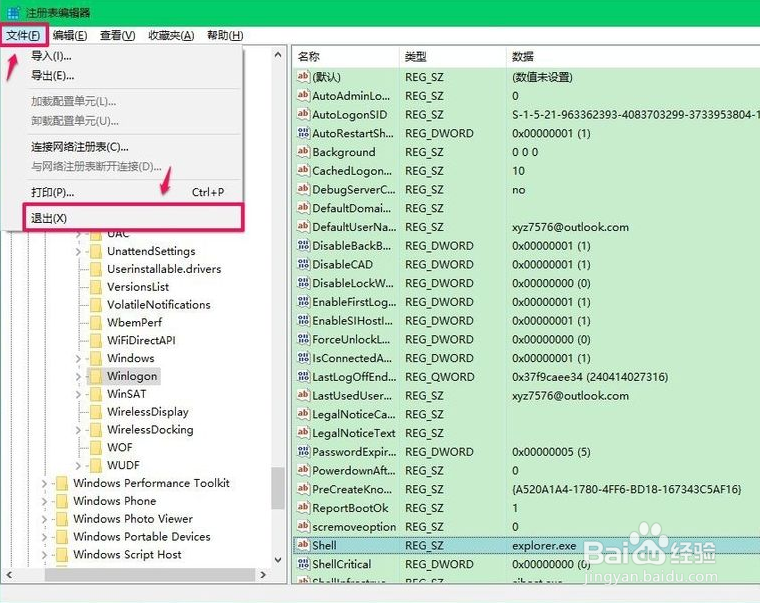Image resolution: width=760 pixels, height=603 pixels.
Task: Click the folder icon of UnattendSettings key
Action: click(96, 251)
